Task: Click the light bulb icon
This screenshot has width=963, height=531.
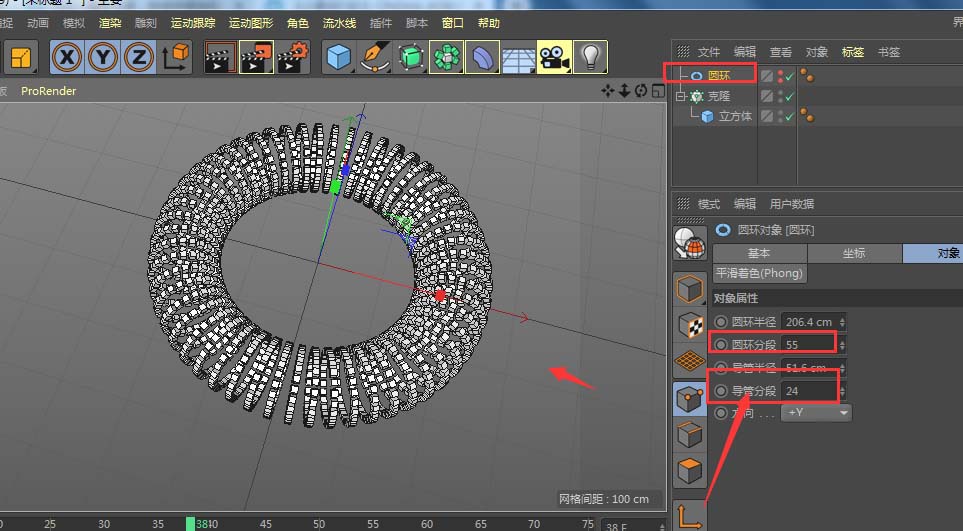Action: tap(591, 58)
